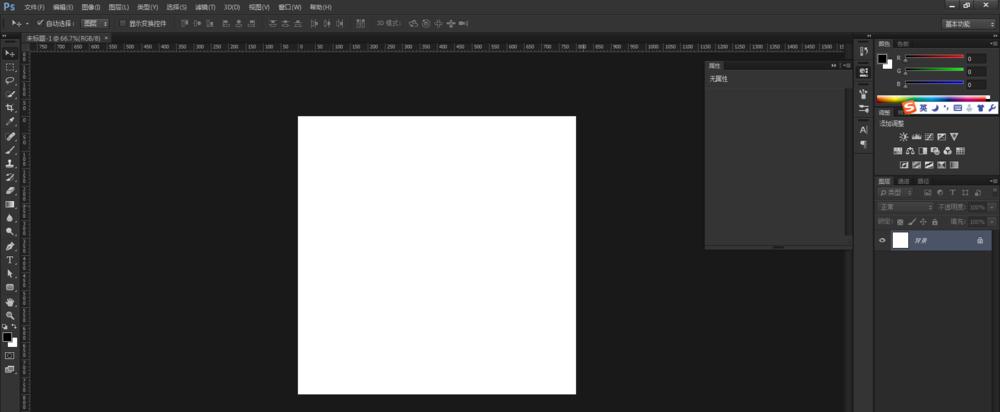Select the Quick Selection tool
This screenshot has width=1000, height=412.
click(10, 94)
